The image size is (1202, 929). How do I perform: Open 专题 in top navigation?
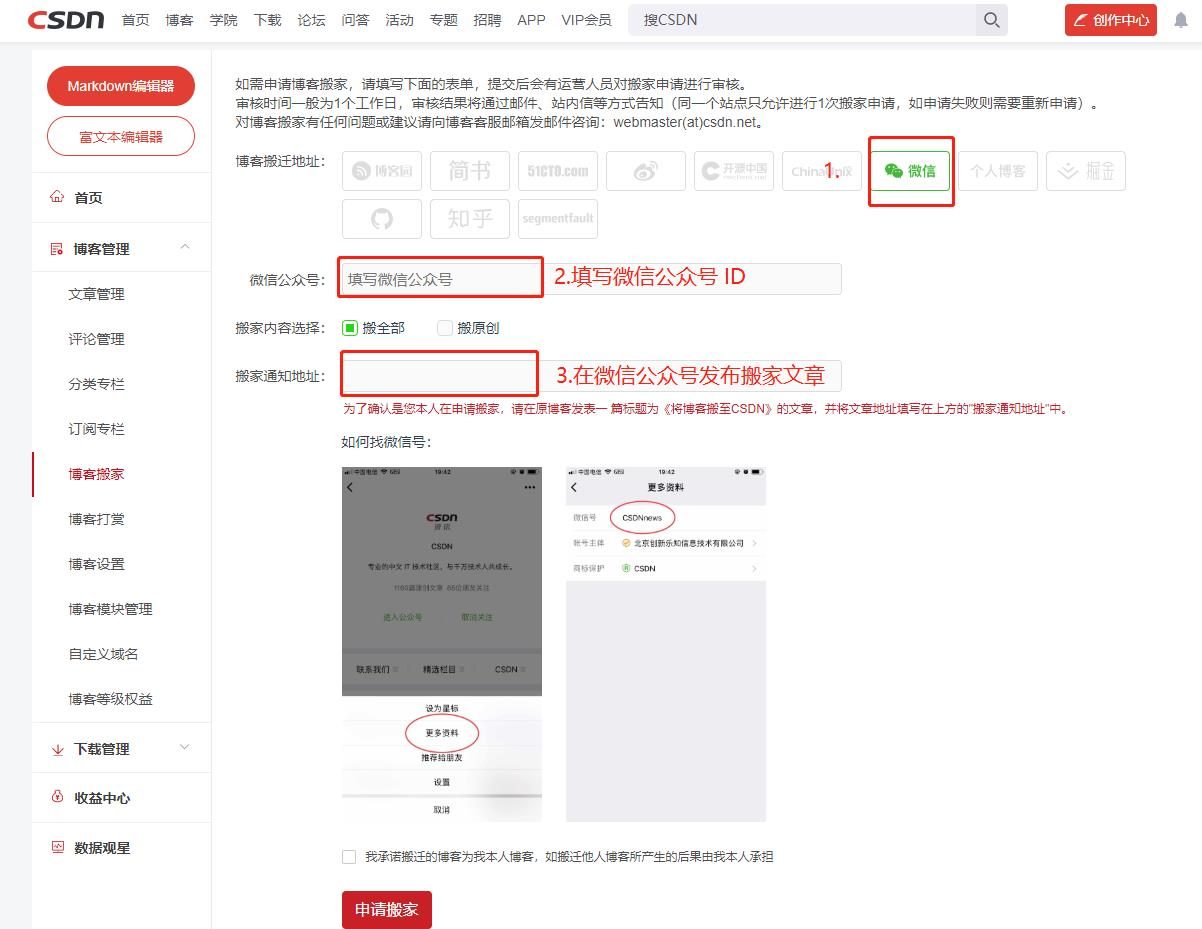(x=444, y=20)
